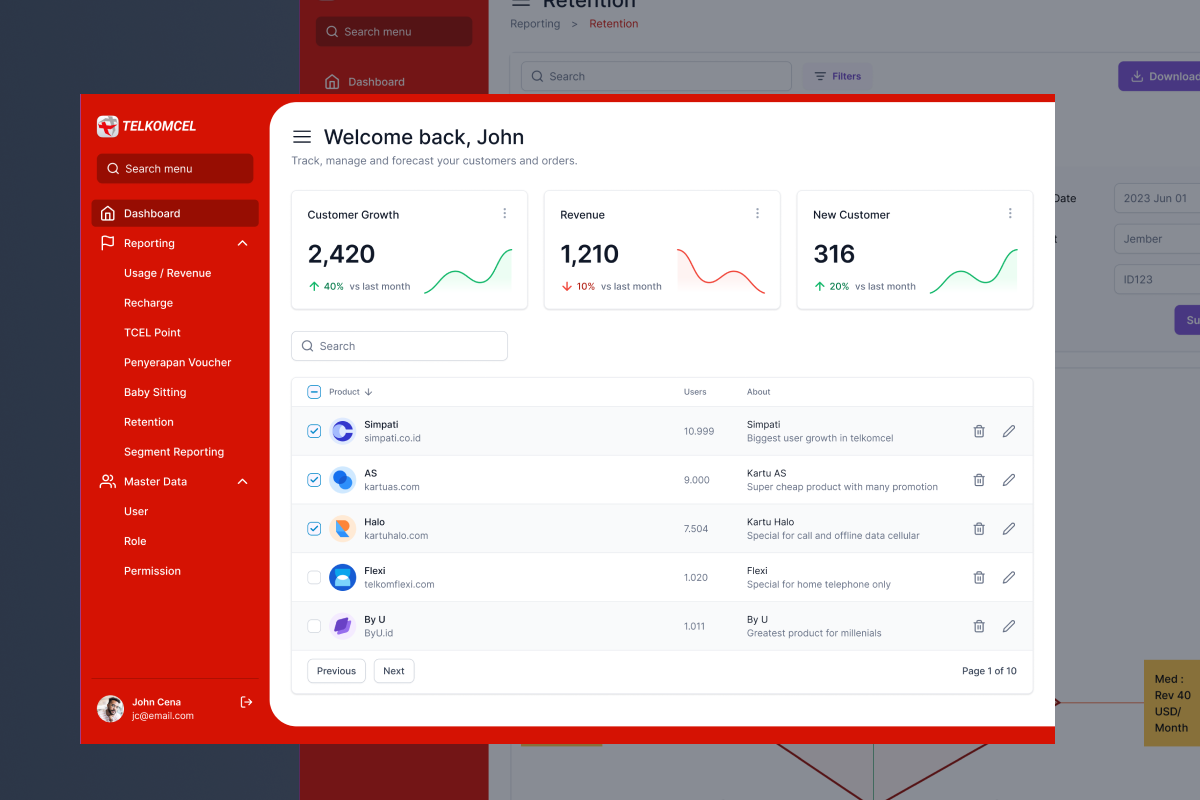The height and width of the screenshot is (800, 1200).
Task: Click the hamburger menu icon beside Welcome back
Action: pos(301,137)
